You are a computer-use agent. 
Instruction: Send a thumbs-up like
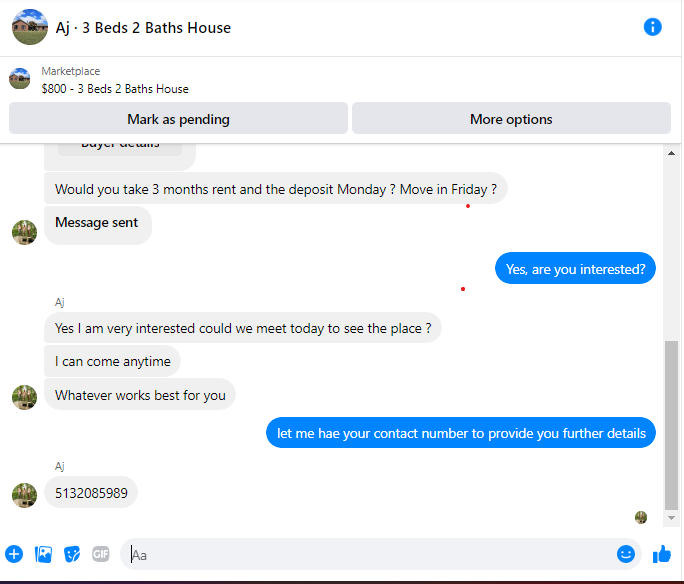(662, 554)
